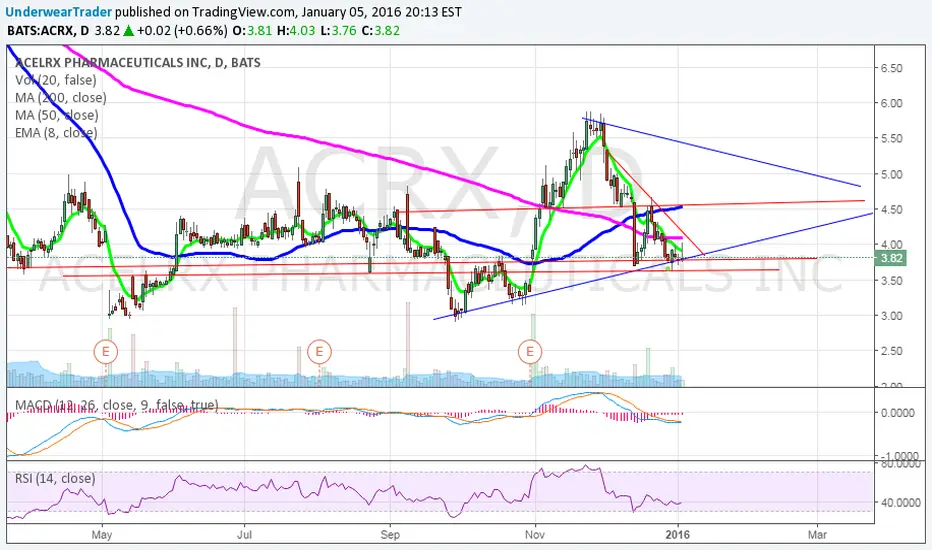The height and width of the screenshot is (550, 932).
Task: Click the 2016 label on time axis
Action: click(678, 535)
